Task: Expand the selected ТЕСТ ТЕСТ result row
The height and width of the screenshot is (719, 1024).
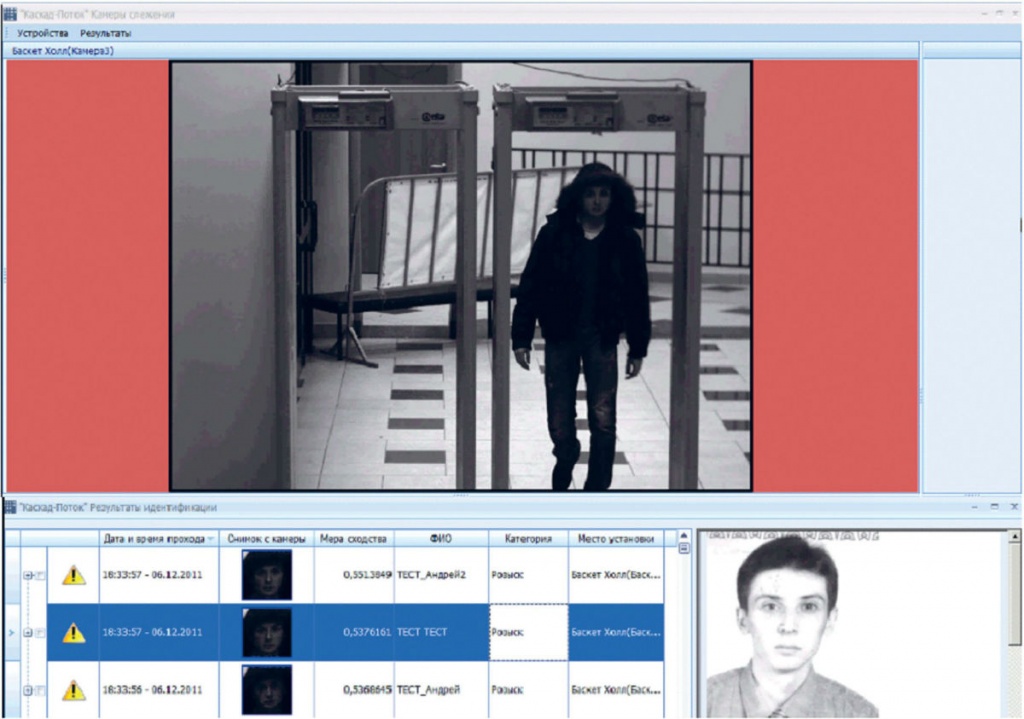Action: coord(28,633)
